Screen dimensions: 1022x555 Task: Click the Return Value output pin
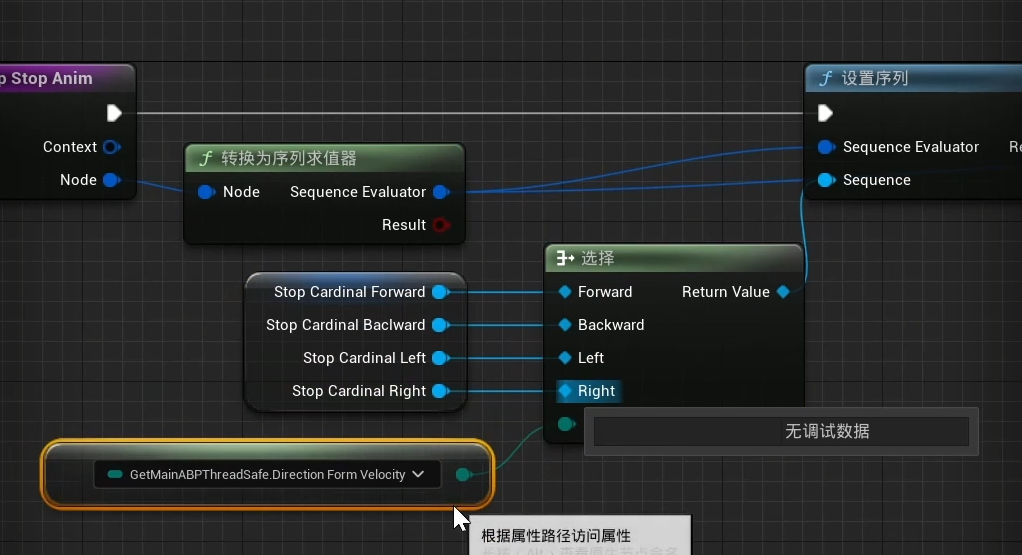point(783,292)
